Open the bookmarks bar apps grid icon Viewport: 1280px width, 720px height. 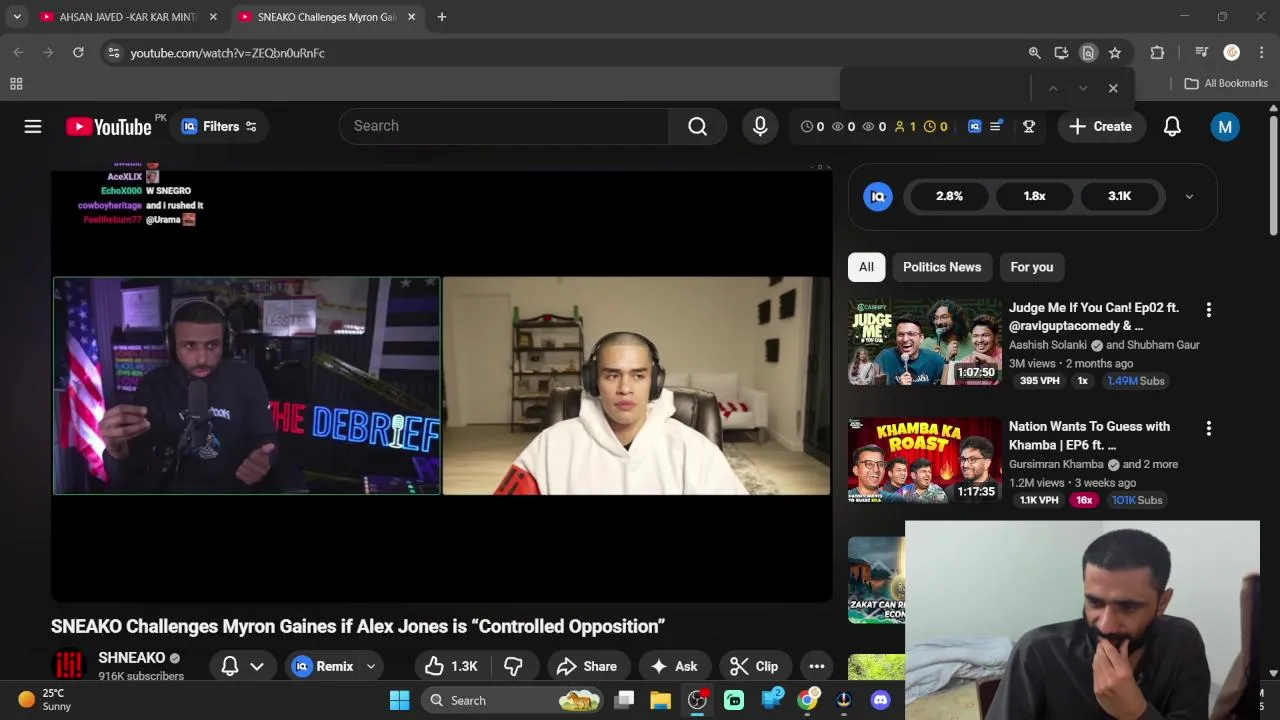16,84
